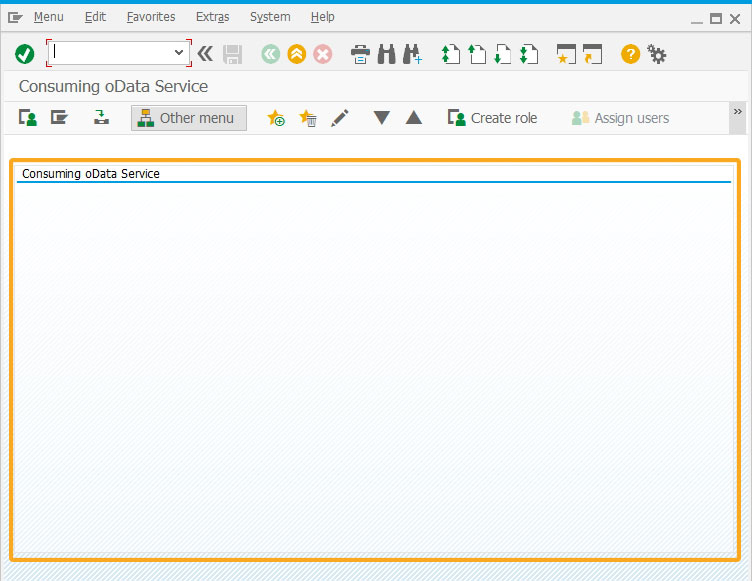Move favorite down with down triangle
Image resolution: width=752 pixels, height=581 pixels.
[x=382, y=118]
